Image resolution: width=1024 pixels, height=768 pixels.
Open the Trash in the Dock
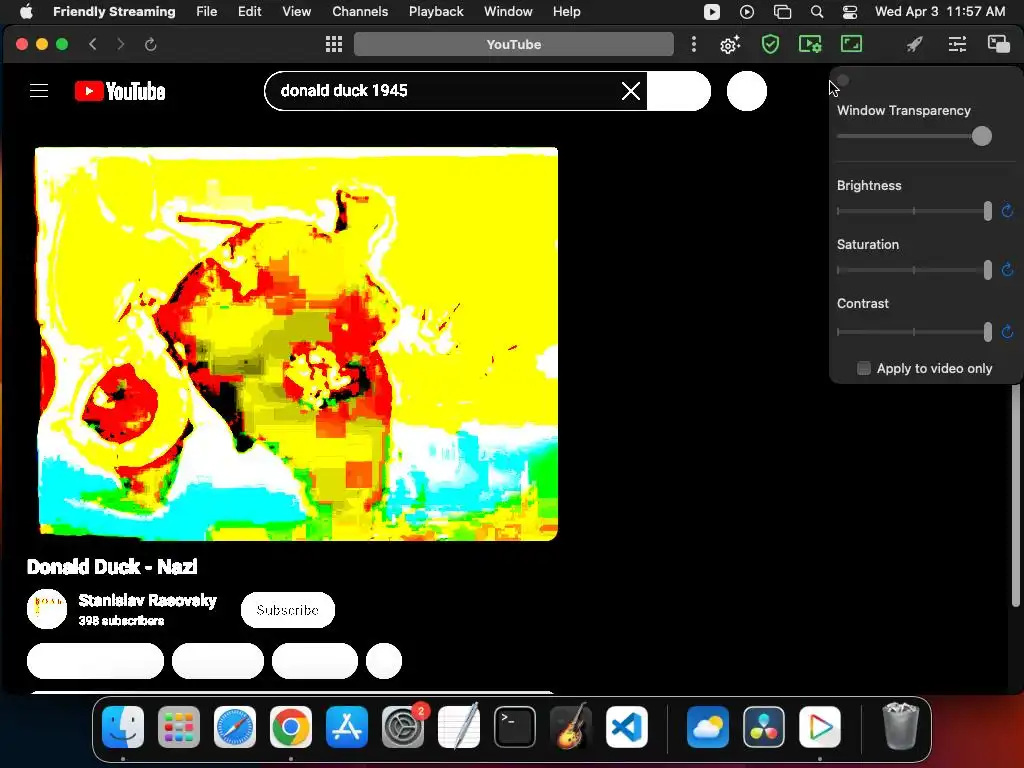point(901,726)
